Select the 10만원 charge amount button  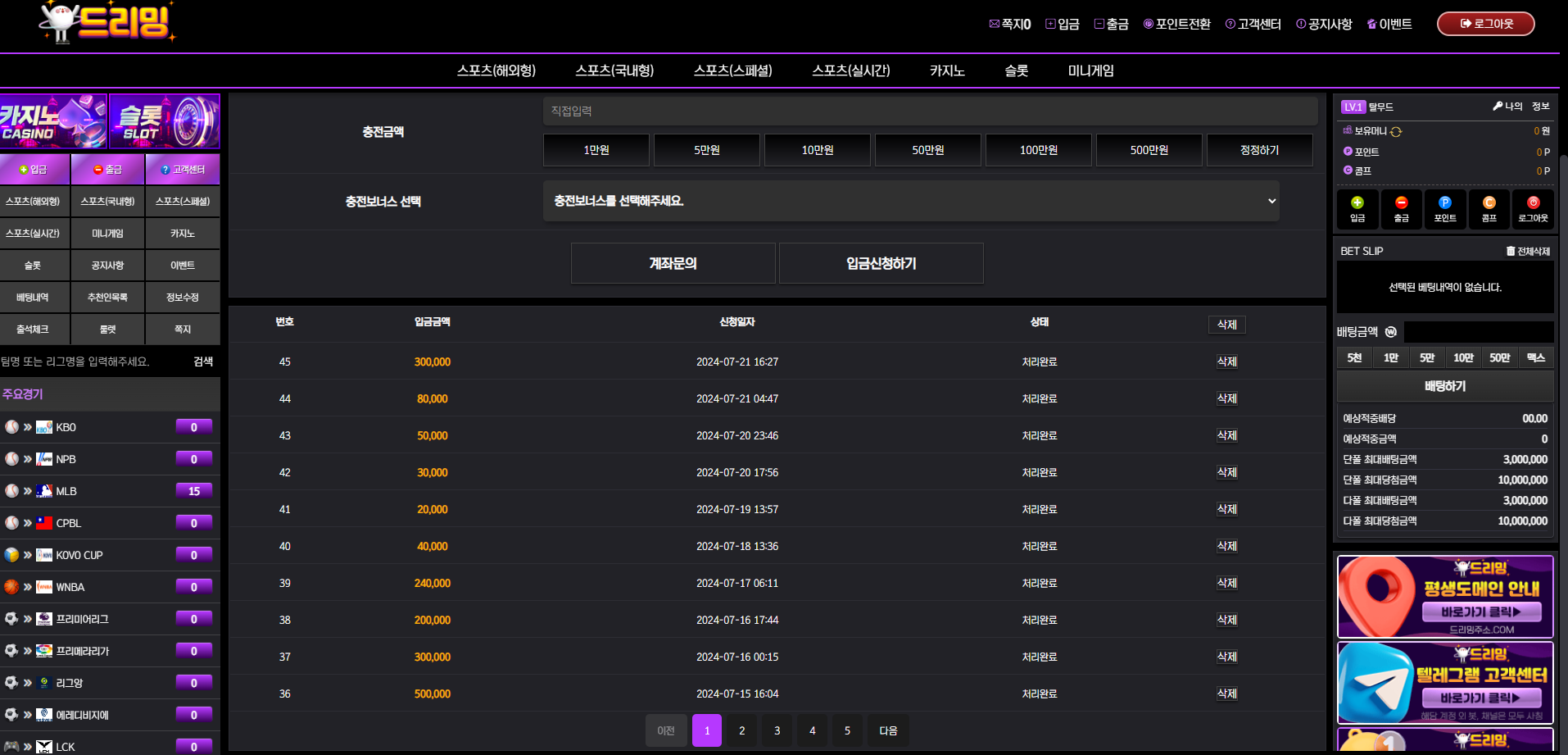pyautogui.click(x=817, y=150)
